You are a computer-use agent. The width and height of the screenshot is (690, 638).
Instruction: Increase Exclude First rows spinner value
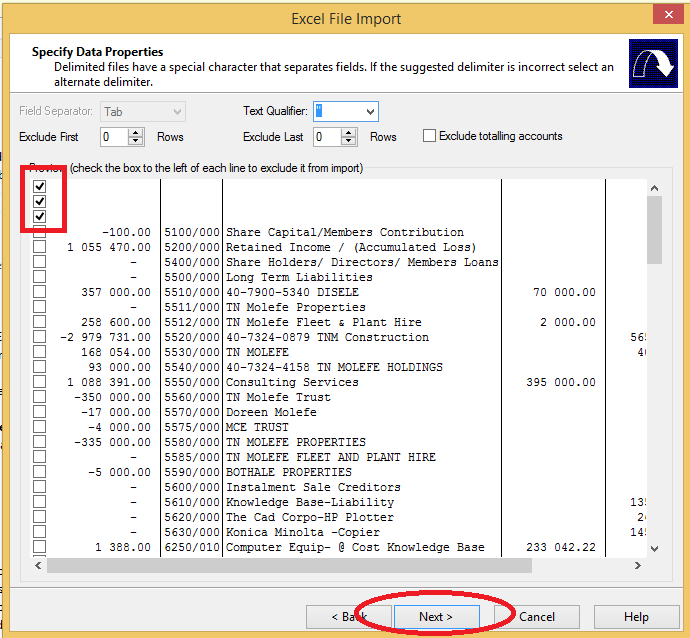[x=137, y=132]
